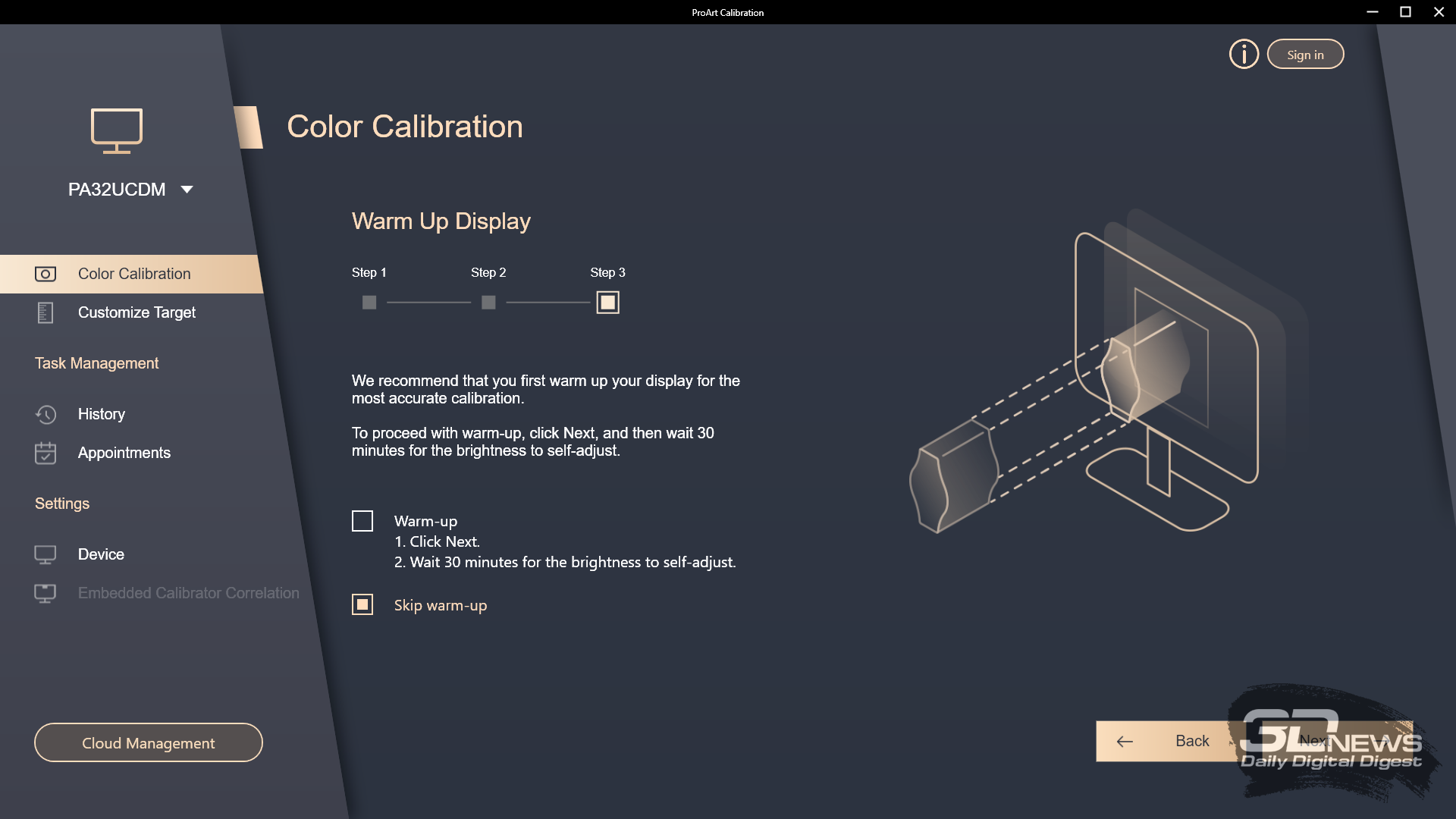The width and height of the screenshot is (1456, 819).
Task: Click the History clock icon
Action: click(x=45, y=414)
